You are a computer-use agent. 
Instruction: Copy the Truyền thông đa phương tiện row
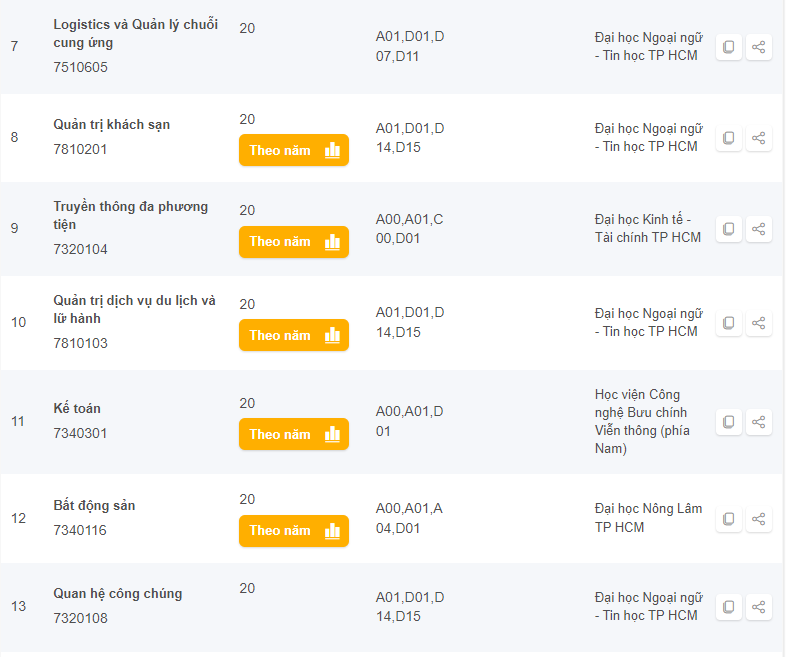(x=729, y=229)
